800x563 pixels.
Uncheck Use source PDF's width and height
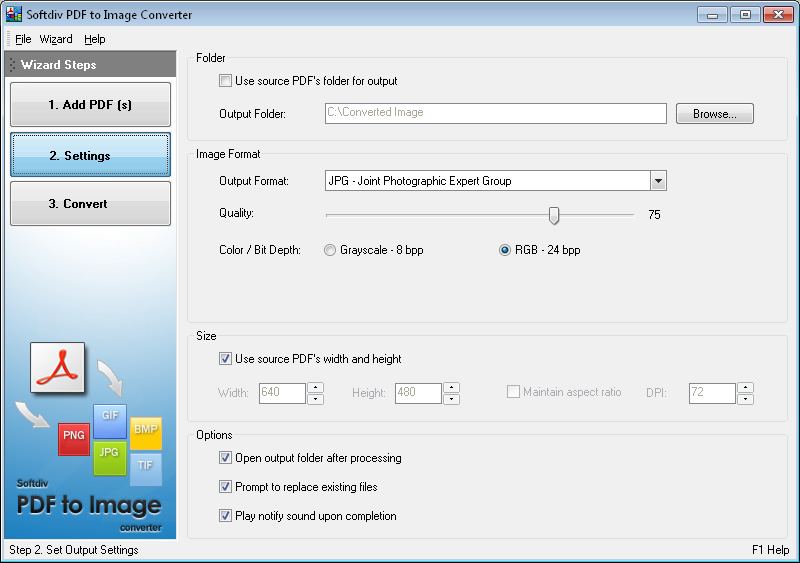[x=225, y=359]
